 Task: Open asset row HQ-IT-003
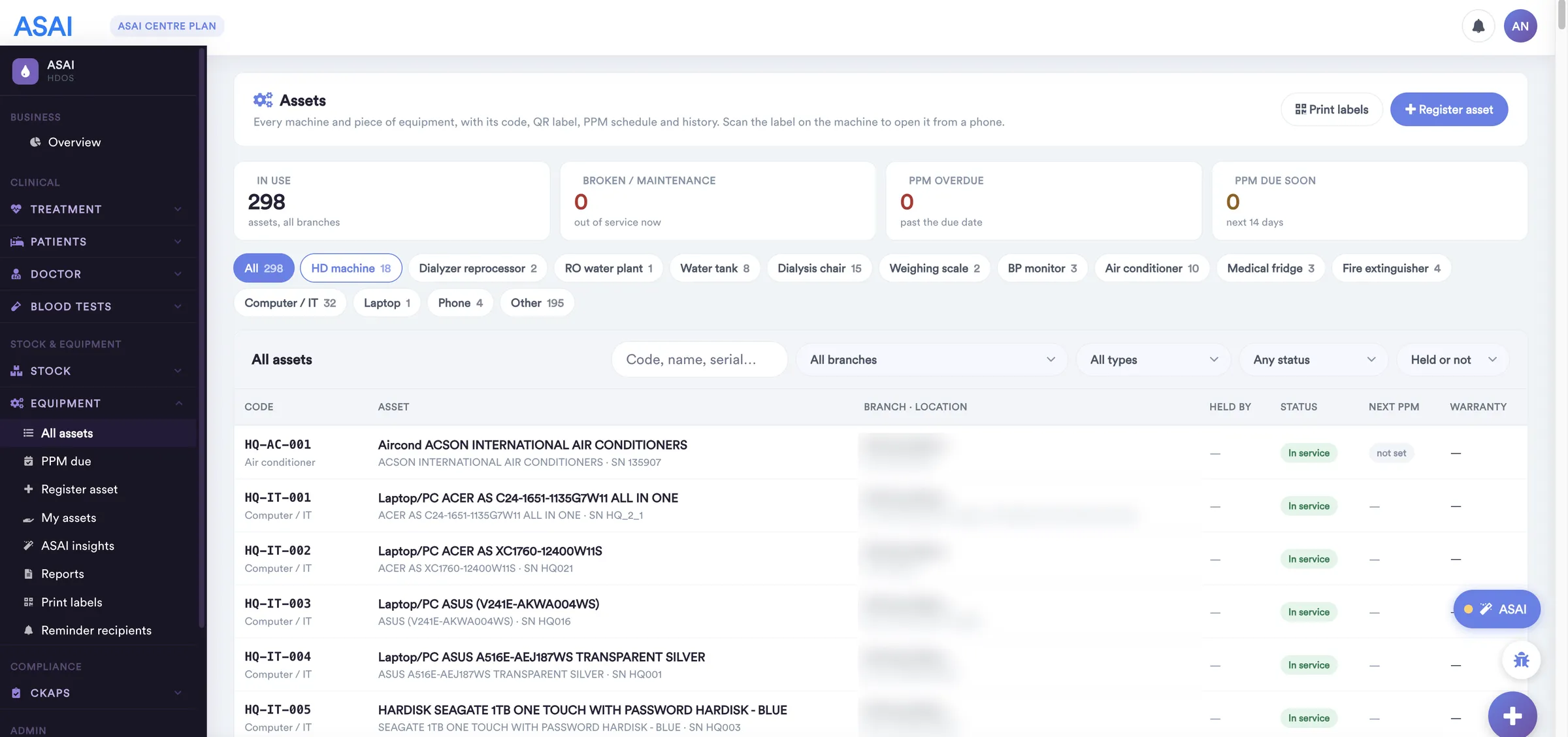[x=881, y=612]
